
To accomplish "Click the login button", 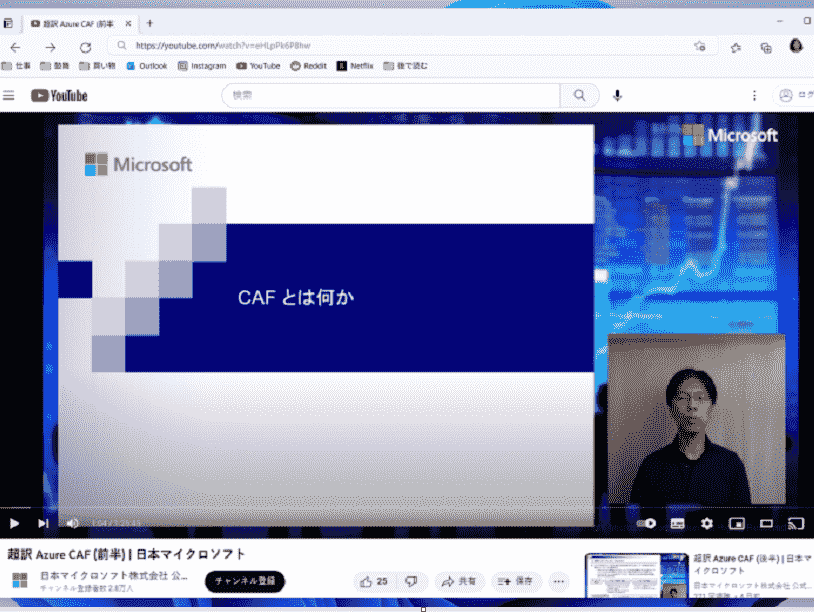I will [794, 96].
